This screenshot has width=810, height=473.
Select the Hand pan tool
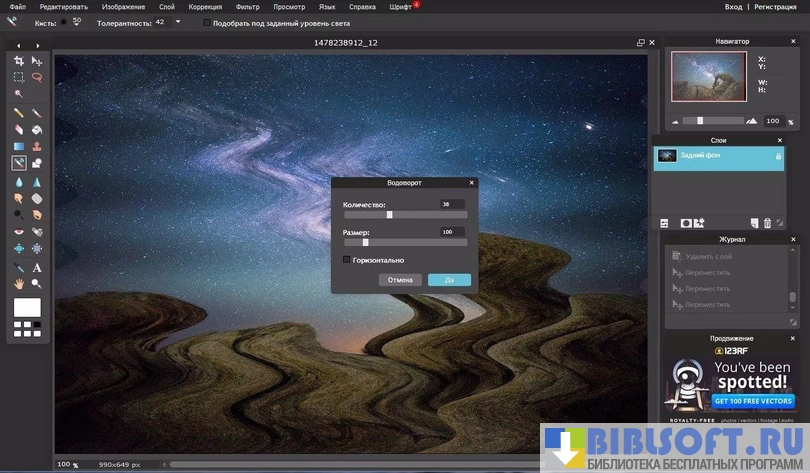click(18, 284)
